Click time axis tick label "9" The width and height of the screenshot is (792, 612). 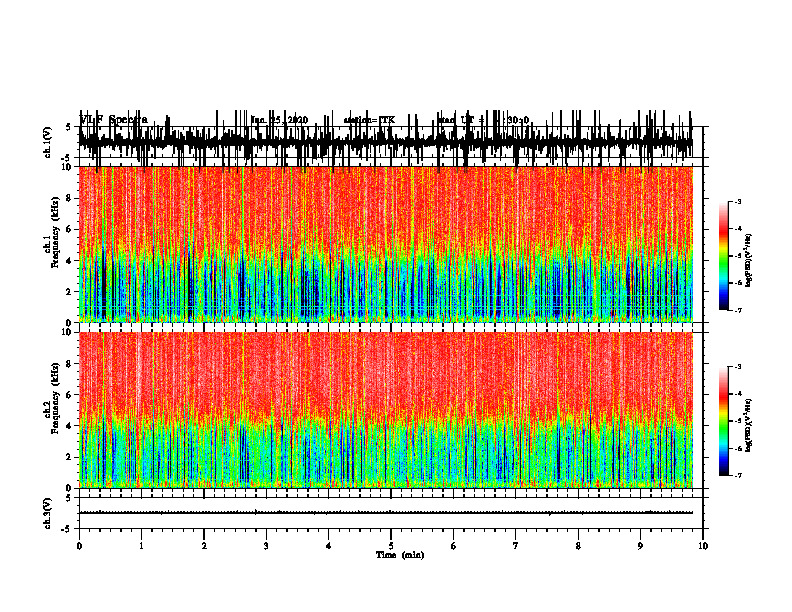tap(640, 546)
